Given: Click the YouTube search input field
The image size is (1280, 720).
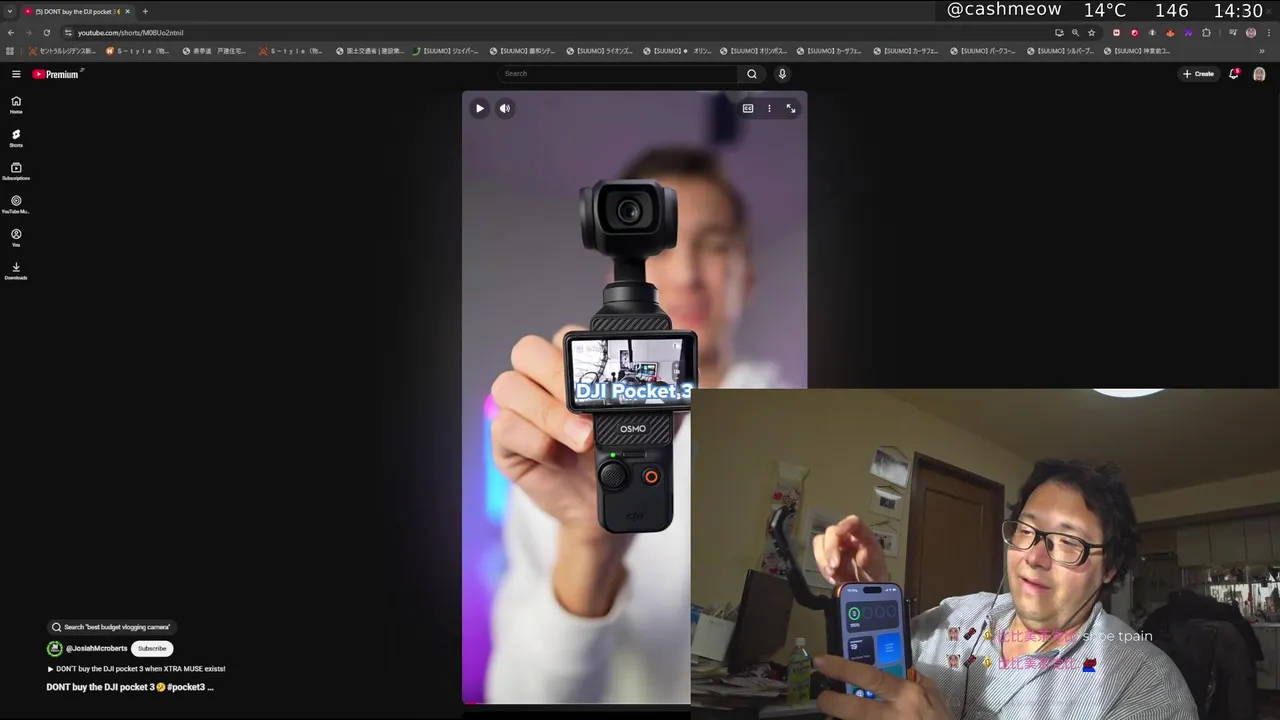Looking at the screenshot, I should point(620,74).
